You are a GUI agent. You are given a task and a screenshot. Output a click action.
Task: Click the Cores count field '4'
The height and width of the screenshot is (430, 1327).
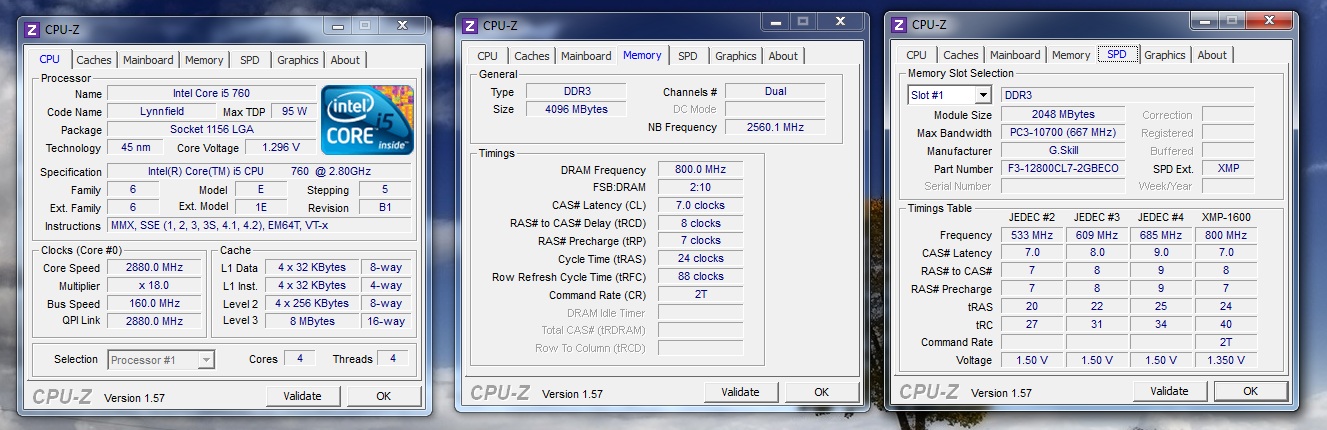tap(299, 358)
